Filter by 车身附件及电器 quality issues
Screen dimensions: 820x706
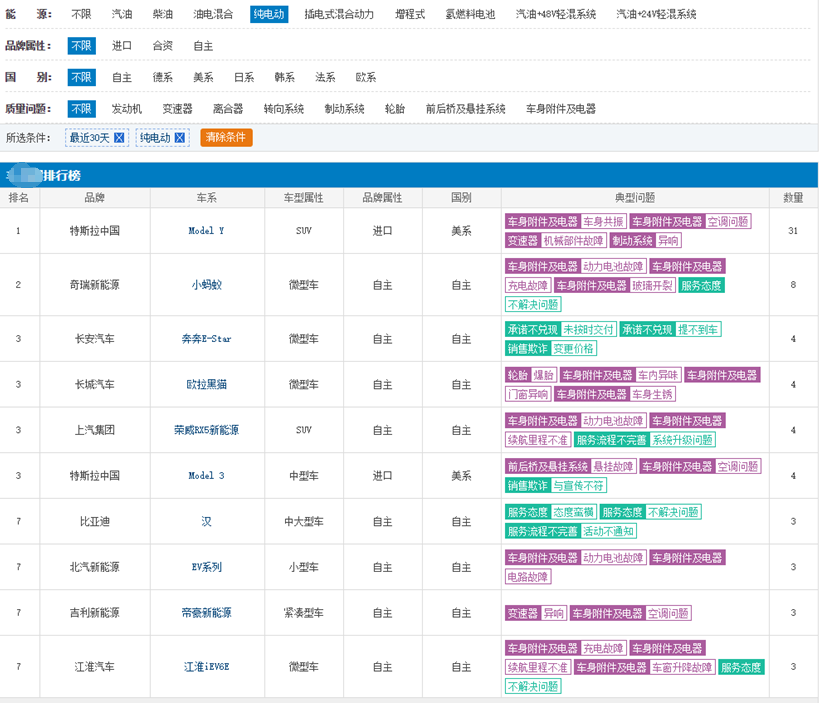561,109
